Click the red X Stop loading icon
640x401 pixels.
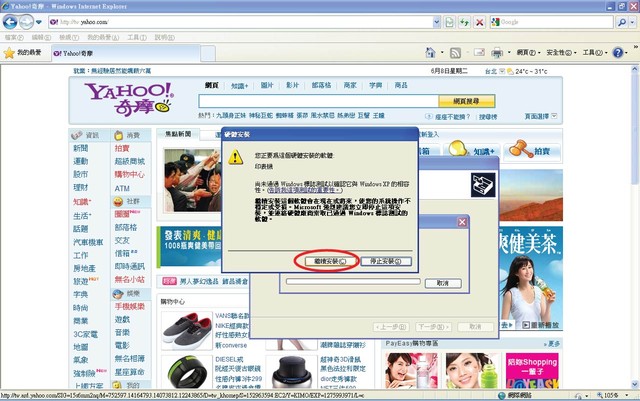(480, 22)
